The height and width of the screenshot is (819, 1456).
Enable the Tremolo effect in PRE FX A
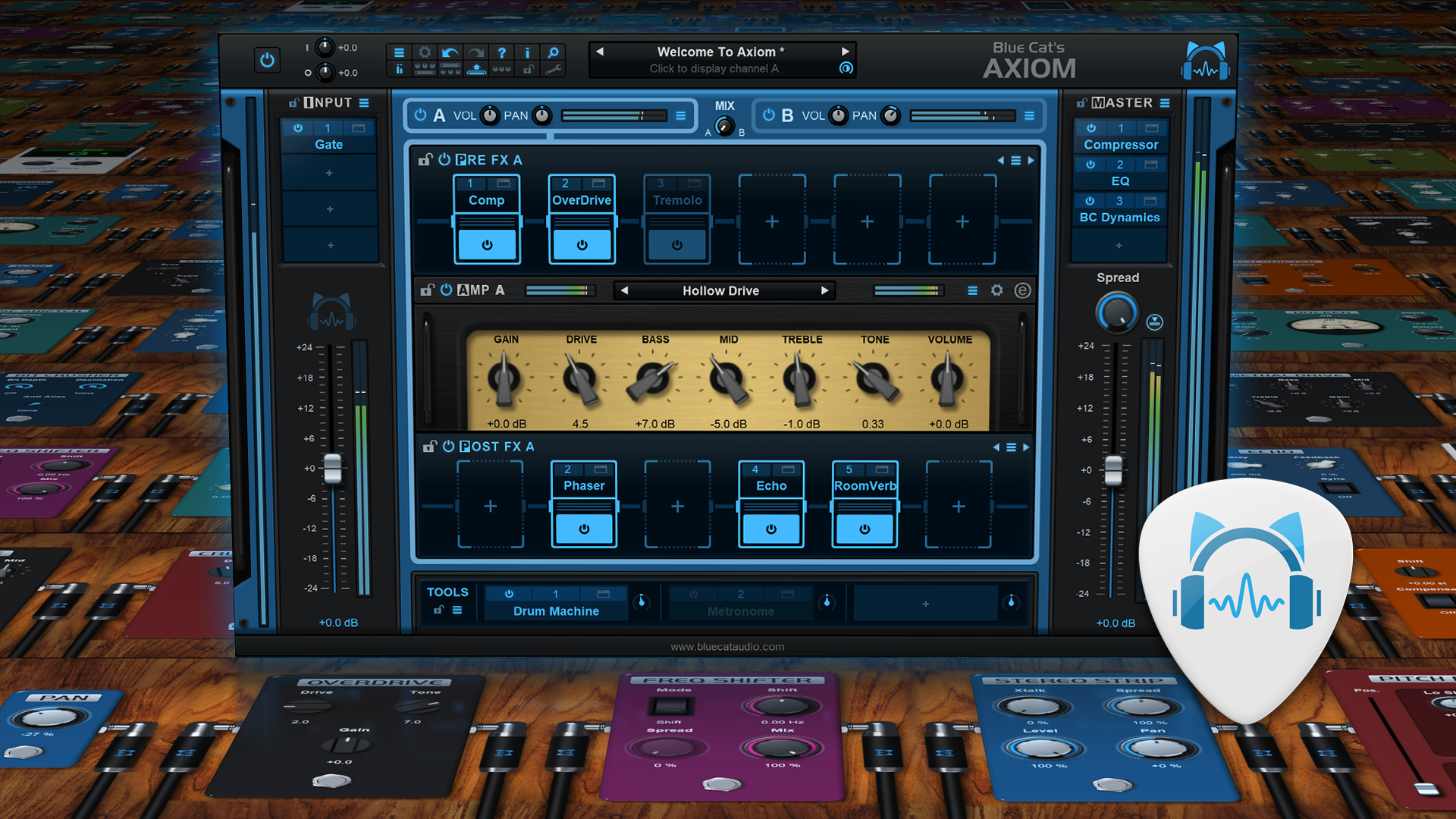tap(677, 245)
